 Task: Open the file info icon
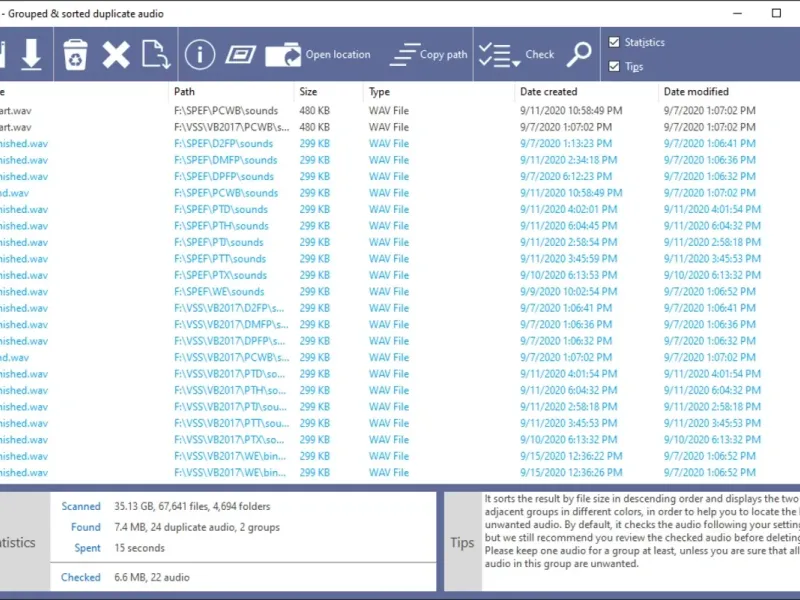199,55
